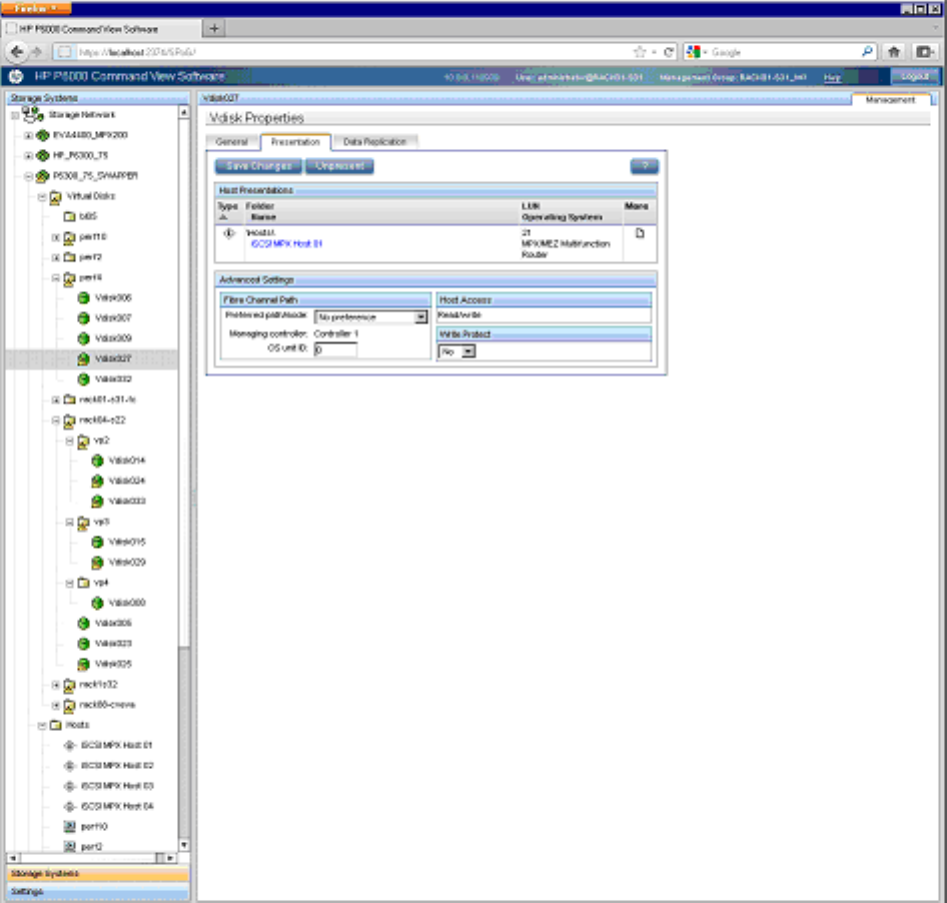Collapse the Hosts folder node

coord(42,725)
